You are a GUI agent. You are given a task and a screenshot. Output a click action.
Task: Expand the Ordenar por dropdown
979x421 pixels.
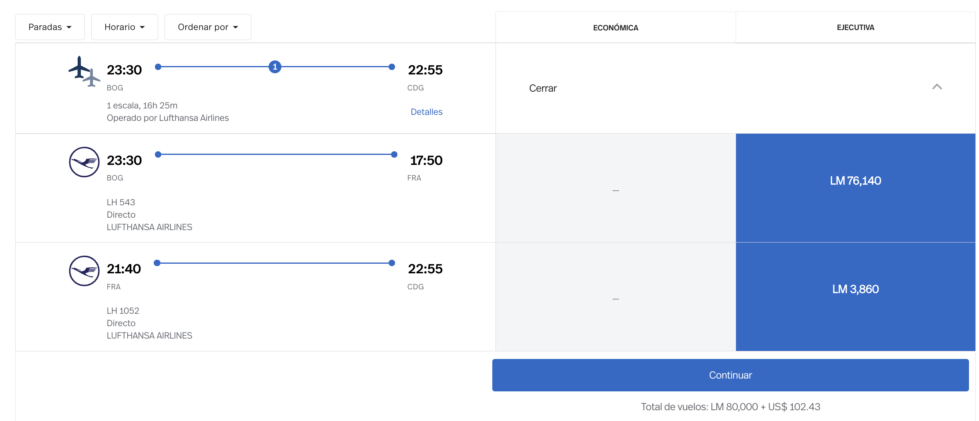[208, 27]
